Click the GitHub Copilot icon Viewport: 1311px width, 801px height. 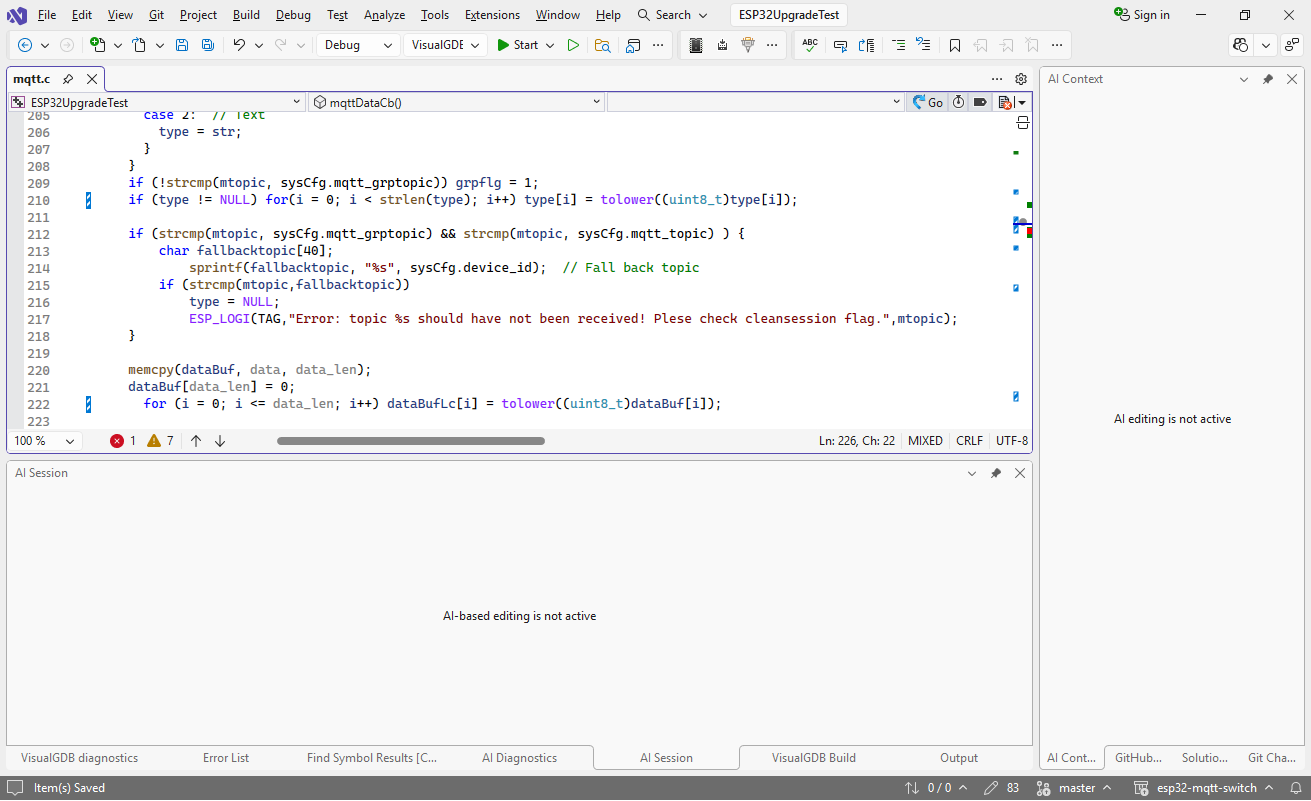click(x=1241, y=45)
